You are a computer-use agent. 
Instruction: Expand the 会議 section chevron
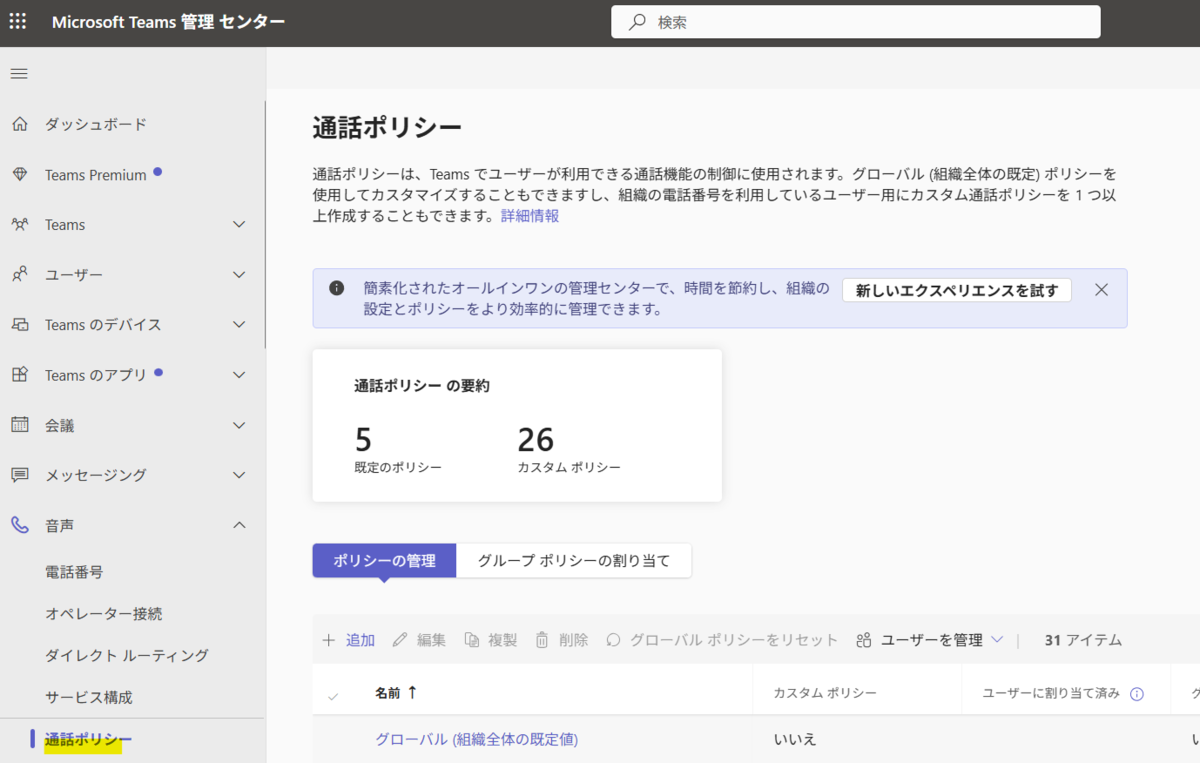(x=239, y=425)
